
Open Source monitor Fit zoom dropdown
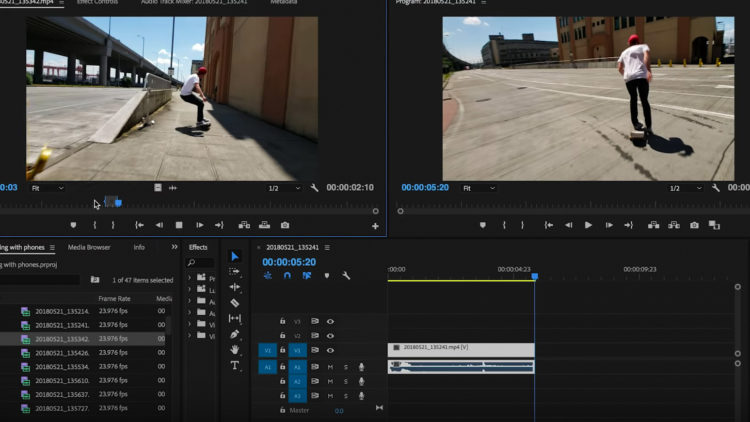point(47,188)
